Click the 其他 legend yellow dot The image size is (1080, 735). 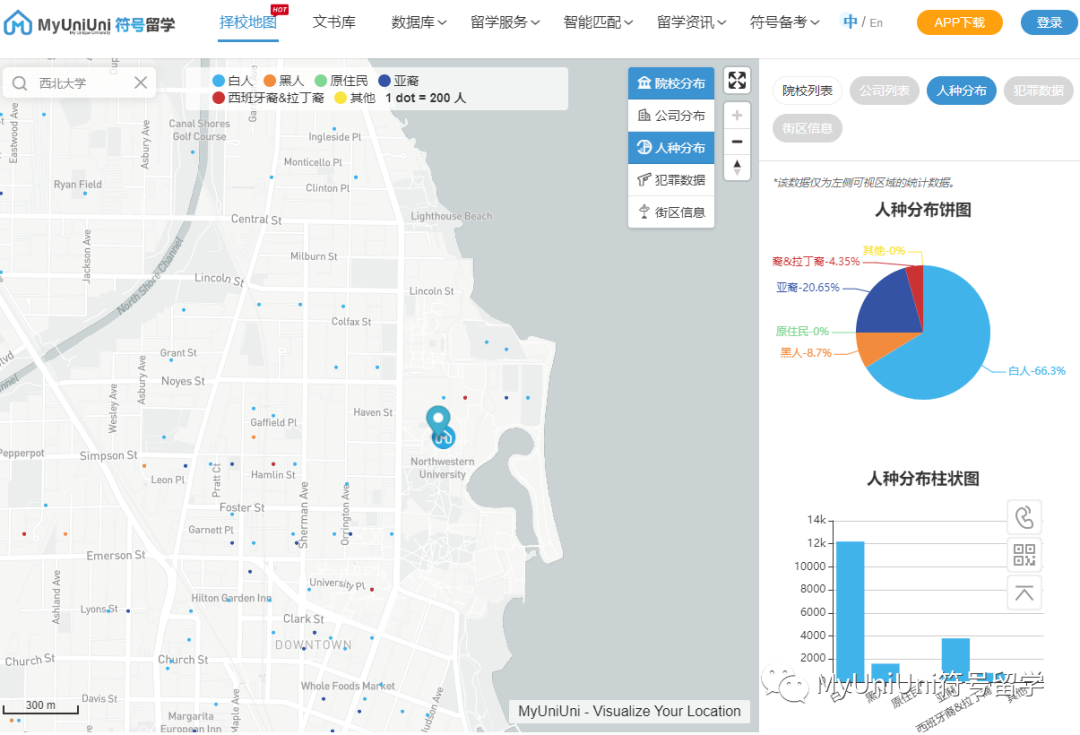[340, 98]
